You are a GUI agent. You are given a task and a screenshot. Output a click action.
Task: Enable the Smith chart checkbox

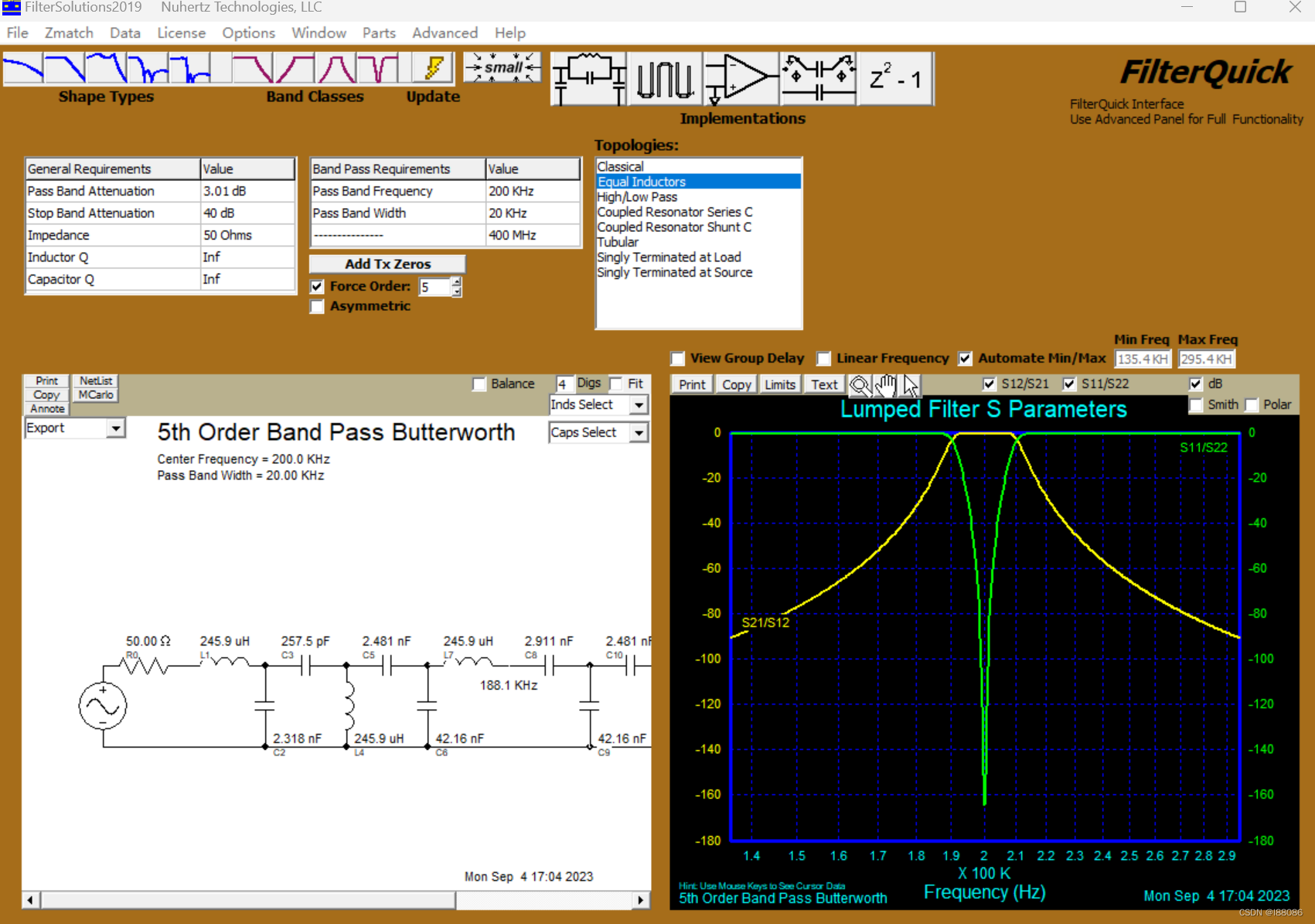pyautogui.click(x=1196, y=405)
